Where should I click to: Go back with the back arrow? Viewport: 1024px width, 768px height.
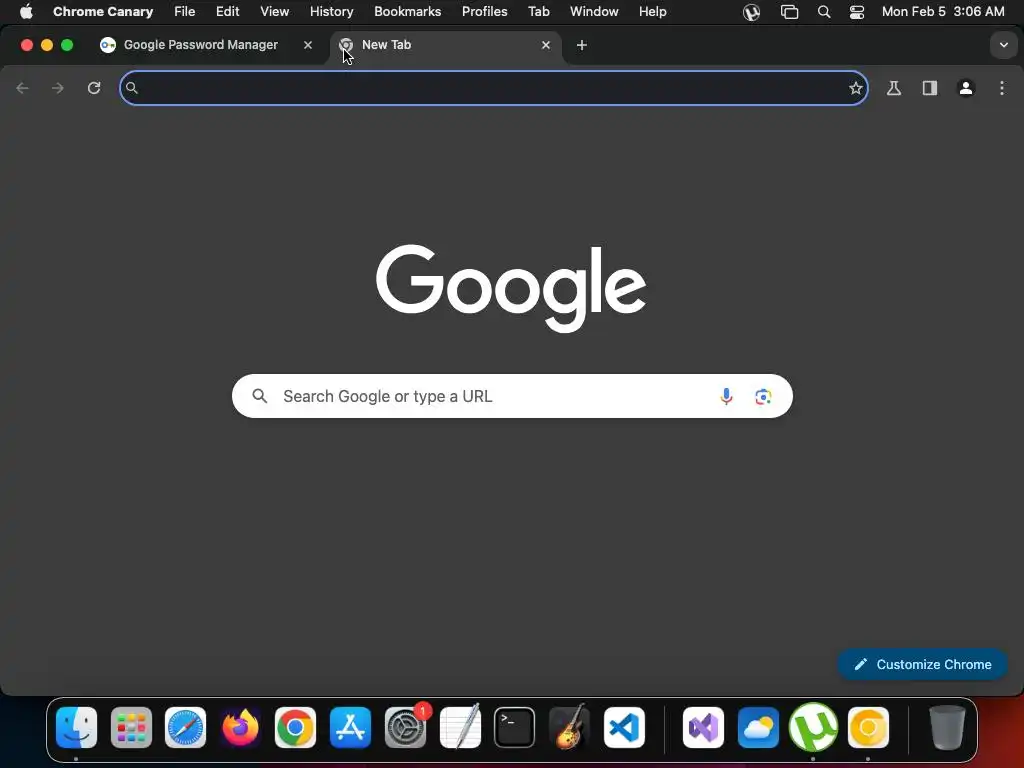(x=22, y=88)
